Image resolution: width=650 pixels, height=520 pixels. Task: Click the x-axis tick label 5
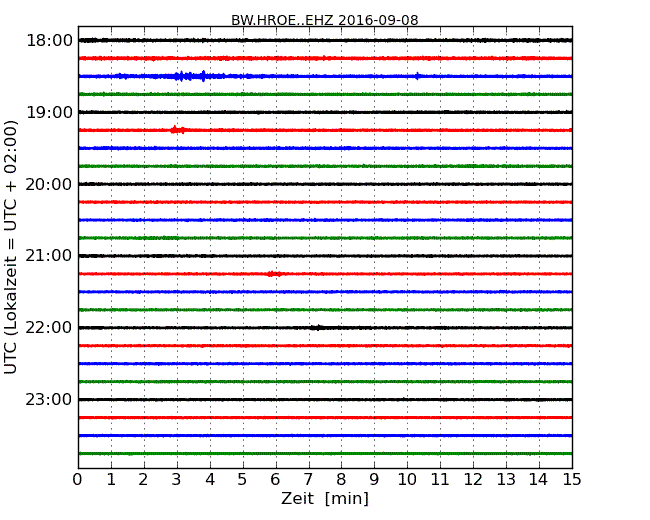(243, 480)
